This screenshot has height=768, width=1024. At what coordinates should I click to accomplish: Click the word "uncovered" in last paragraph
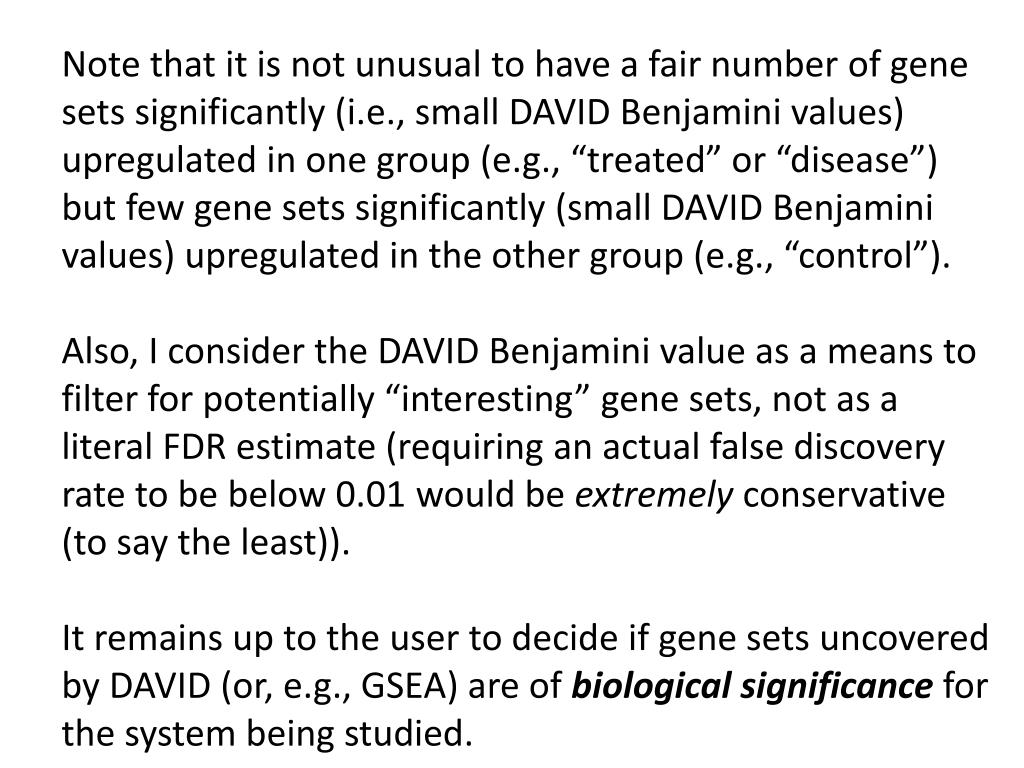(903, 638)
